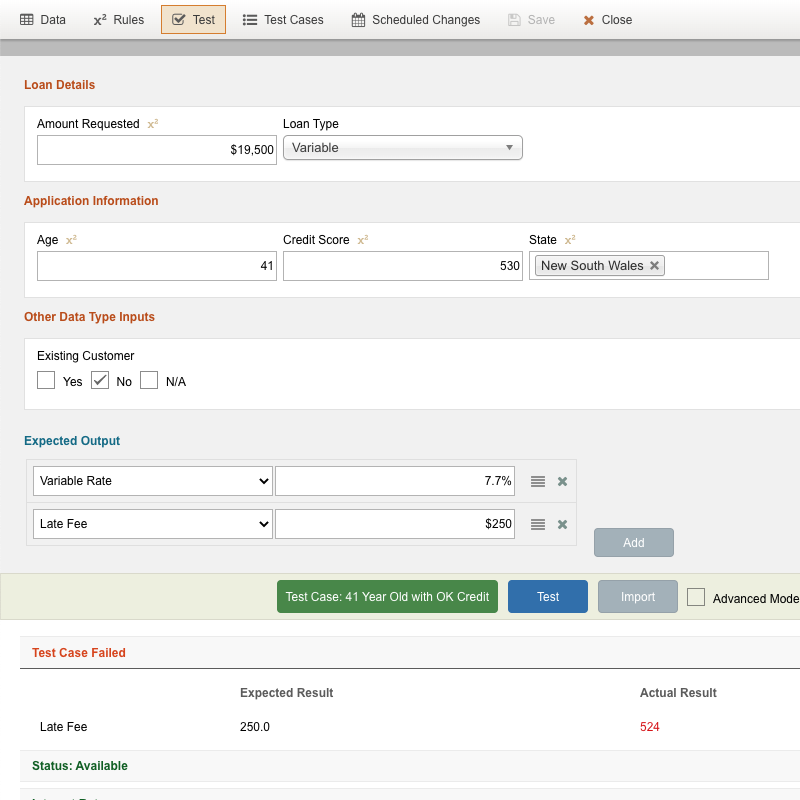
Task: Delete the Variable Rate output row
Action: click(x=562, y=481)
